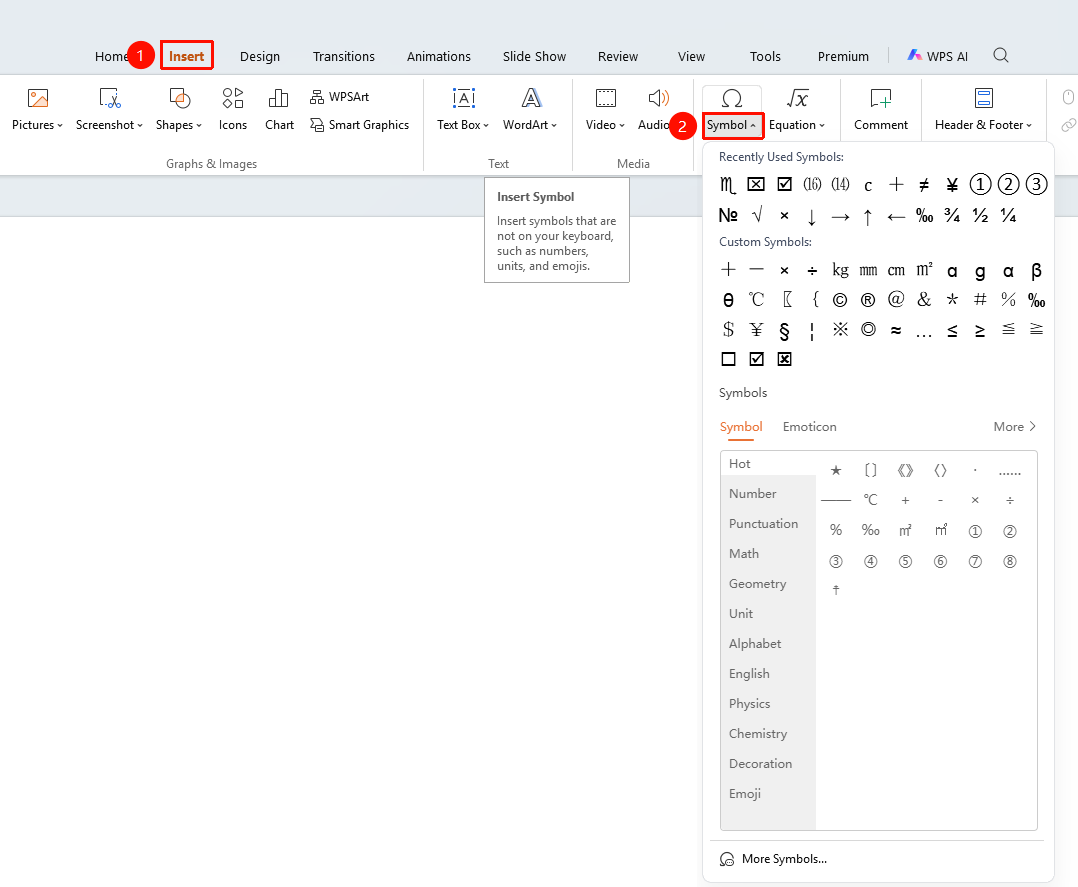Click the Audio speaker icon
1078x887 pixels.
coord(658,98)
